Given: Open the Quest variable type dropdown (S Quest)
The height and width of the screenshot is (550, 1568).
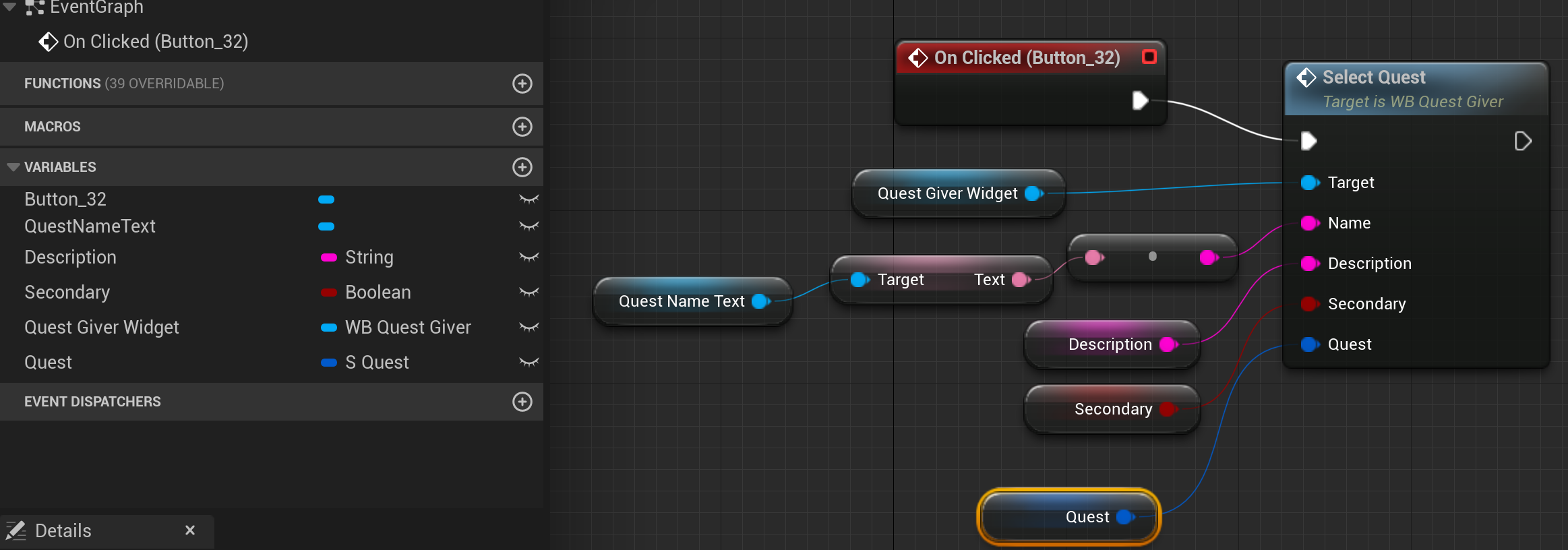Looking at the screenshot, I should point(365,362).
